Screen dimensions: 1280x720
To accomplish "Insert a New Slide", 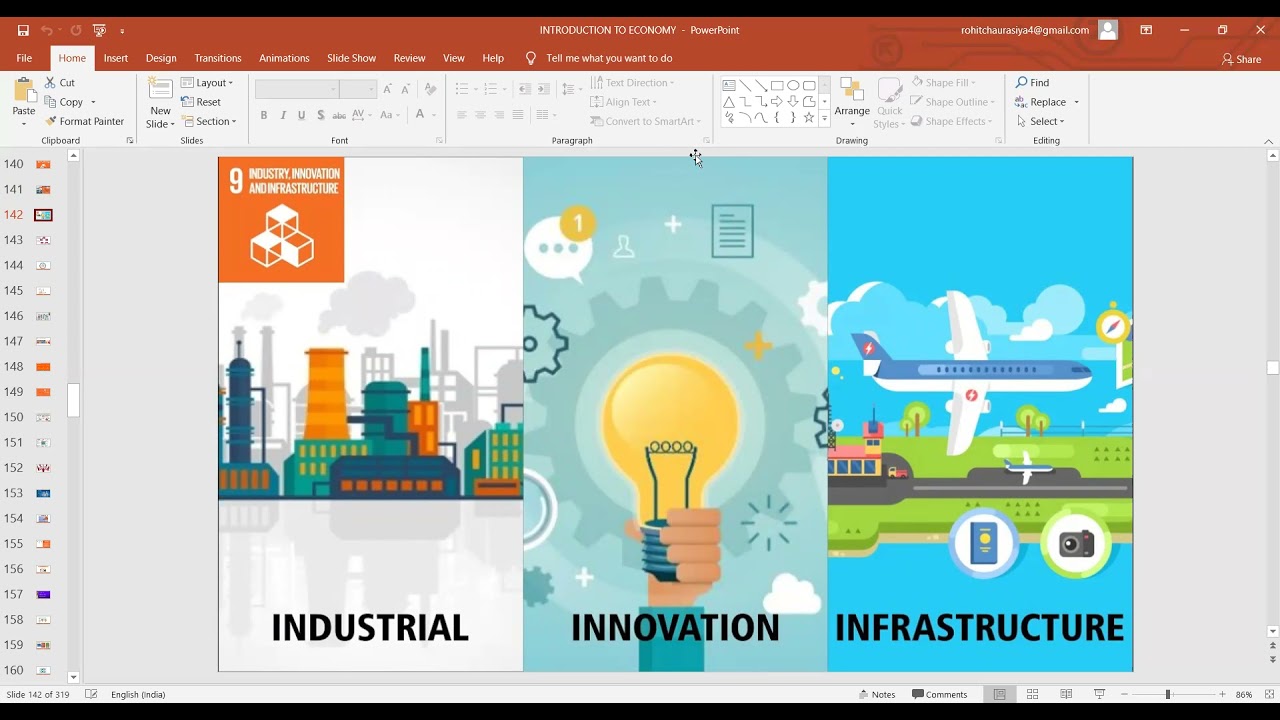I will [x=160, y=103].
